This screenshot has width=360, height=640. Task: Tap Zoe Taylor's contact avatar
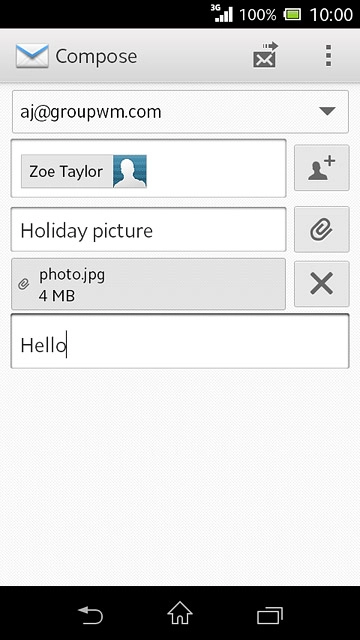click(x=130, y=171)
